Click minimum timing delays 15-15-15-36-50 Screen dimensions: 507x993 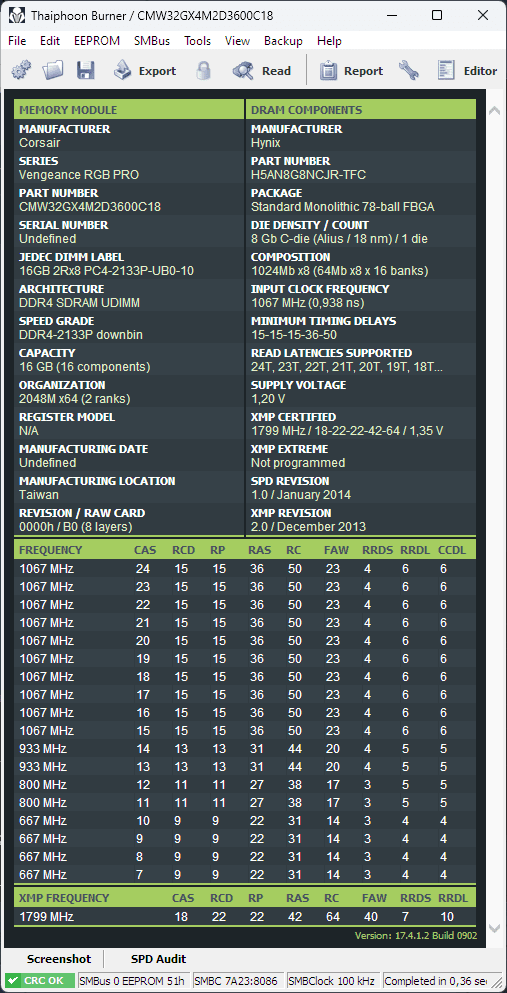(x=294, y=335)
